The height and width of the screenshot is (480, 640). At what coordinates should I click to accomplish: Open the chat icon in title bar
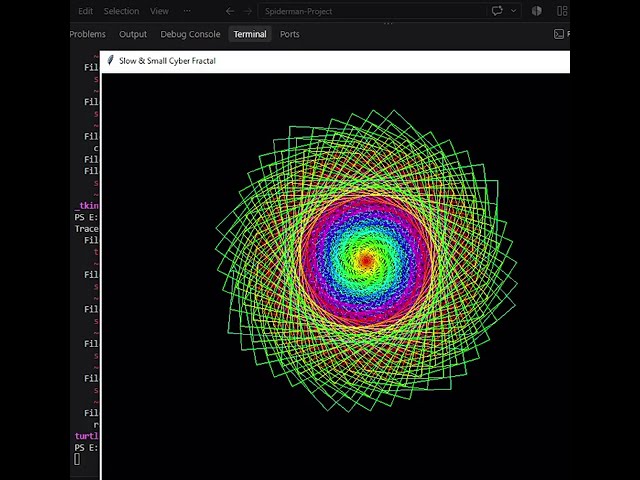(497, 11)
